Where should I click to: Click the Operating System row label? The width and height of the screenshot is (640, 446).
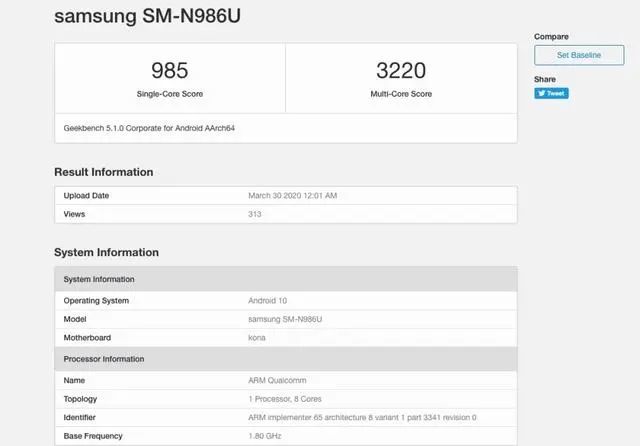[96, 301]
